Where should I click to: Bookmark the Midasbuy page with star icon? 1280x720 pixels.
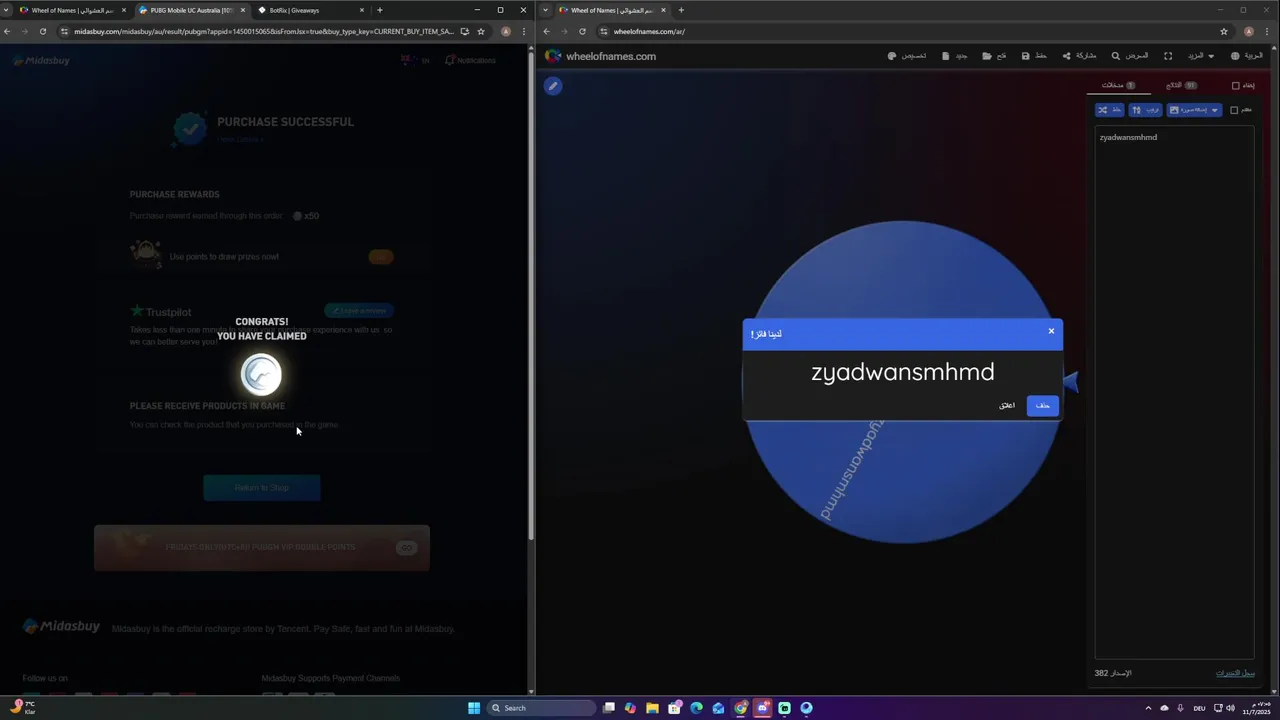tap(481, 31)
